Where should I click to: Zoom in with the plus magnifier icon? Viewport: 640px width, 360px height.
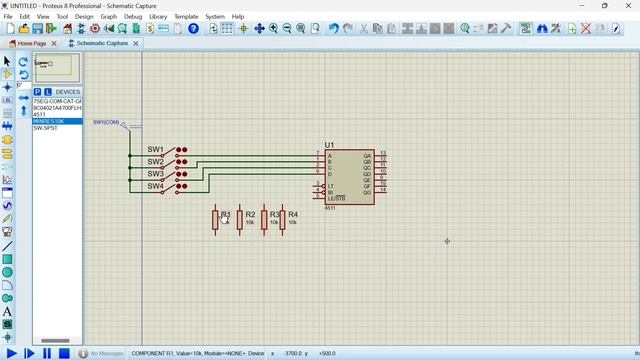[273, 29]
